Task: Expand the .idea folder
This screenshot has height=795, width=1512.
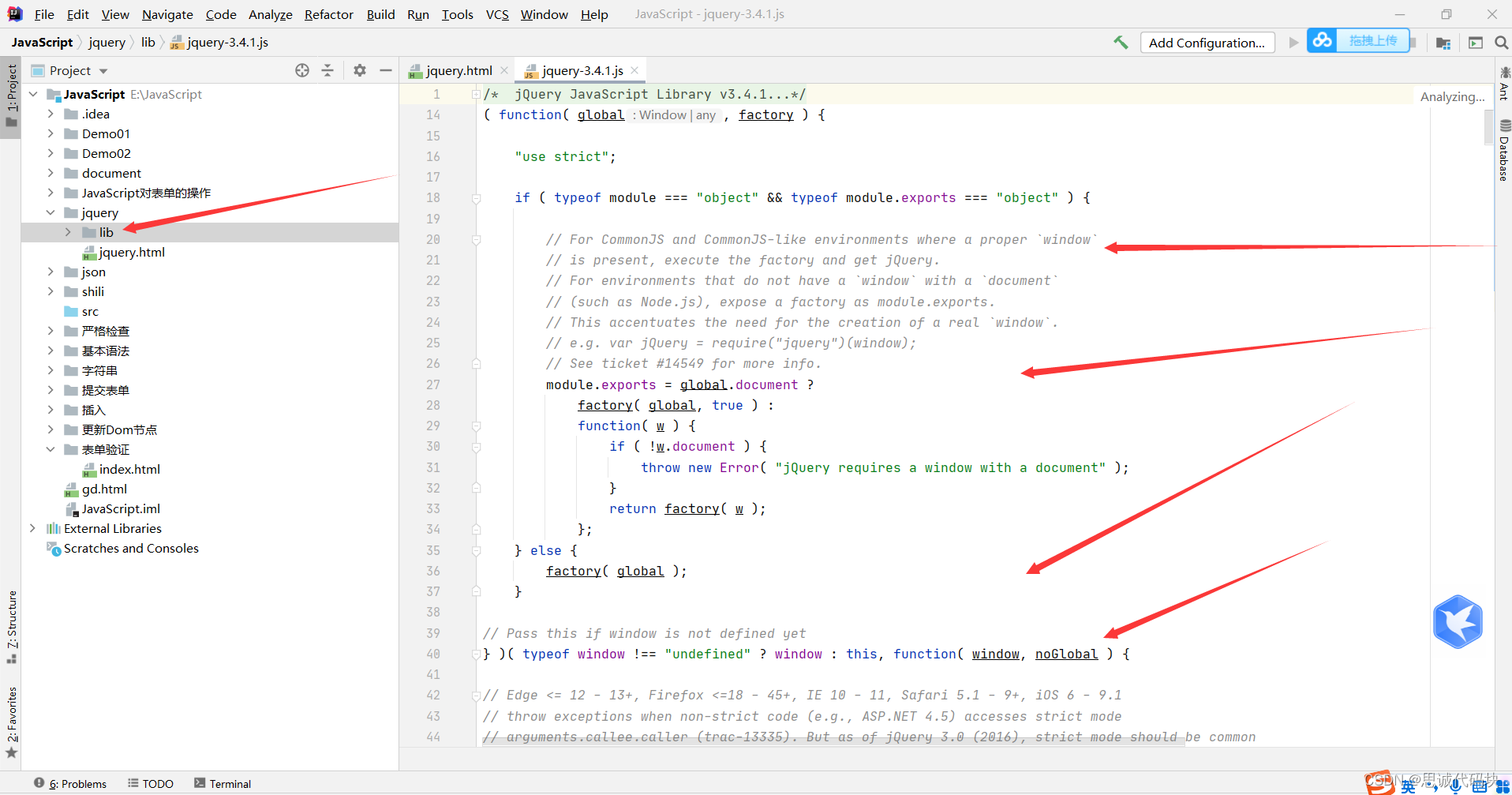Action: tap(51, 114)
